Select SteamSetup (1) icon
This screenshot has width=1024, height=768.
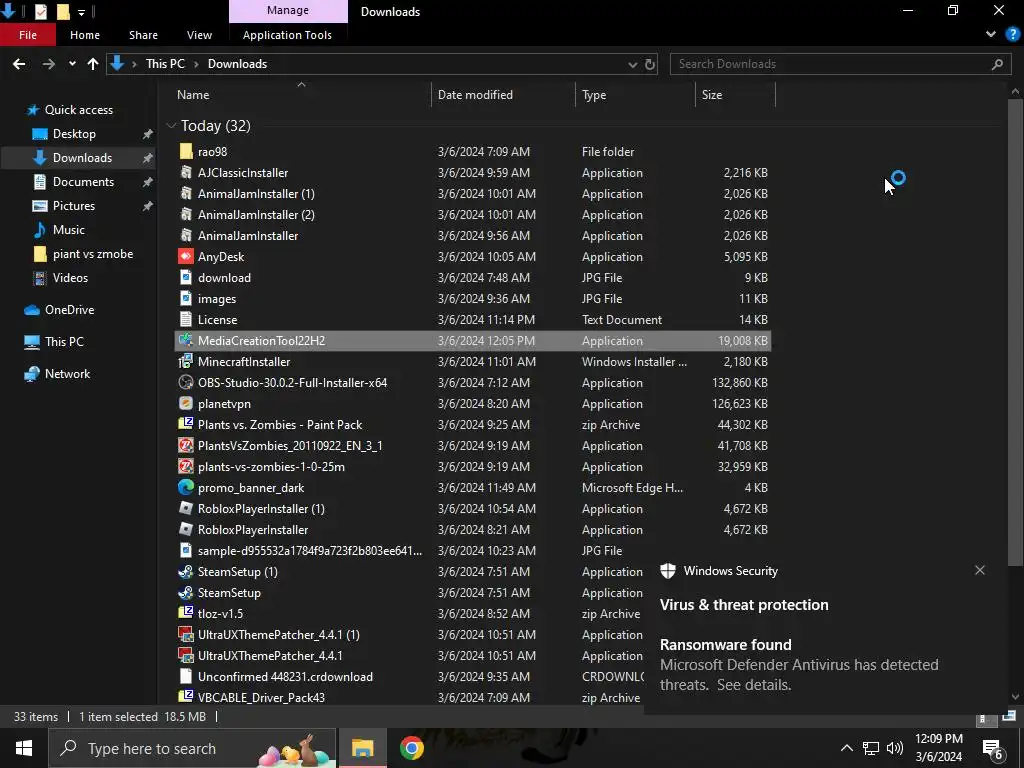[186, 571]
